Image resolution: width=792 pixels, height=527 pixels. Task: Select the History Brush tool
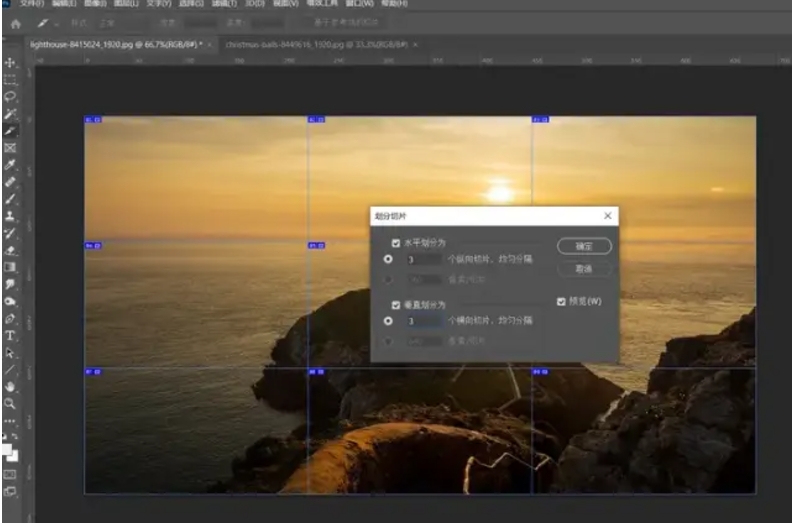pos(10,233)
